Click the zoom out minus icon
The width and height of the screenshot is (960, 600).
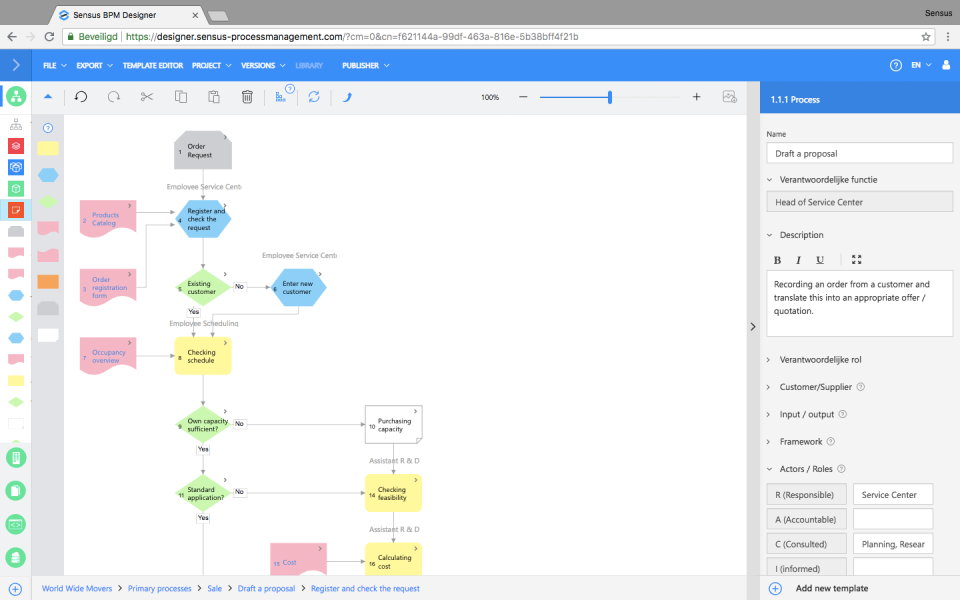523,97
